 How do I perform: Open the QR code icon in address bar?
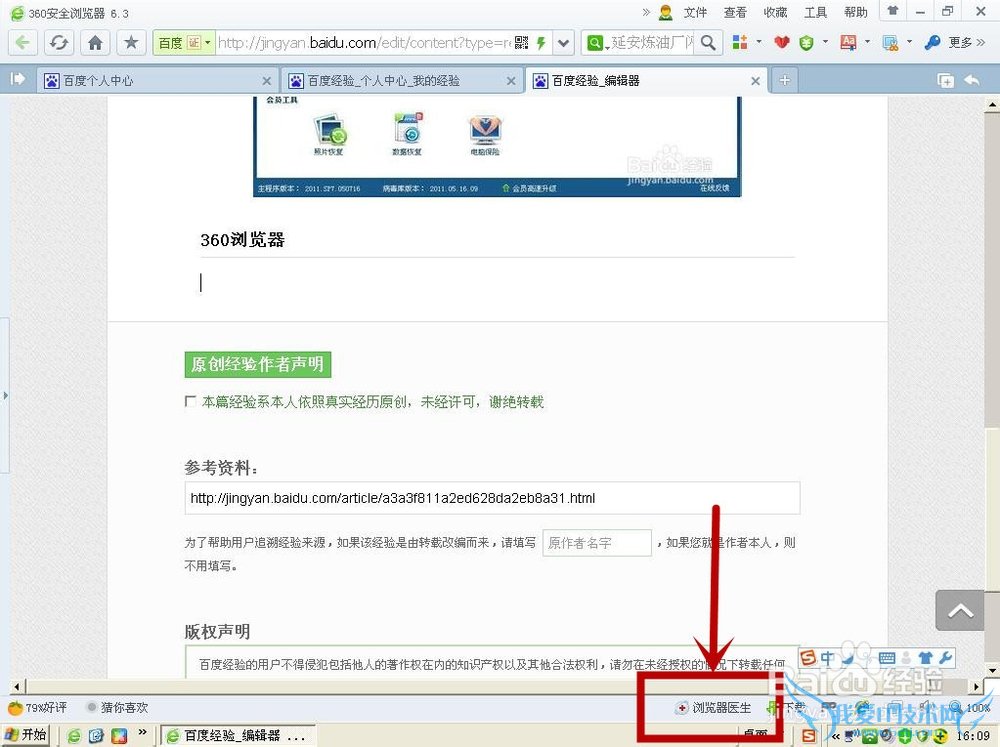[522, 43]
